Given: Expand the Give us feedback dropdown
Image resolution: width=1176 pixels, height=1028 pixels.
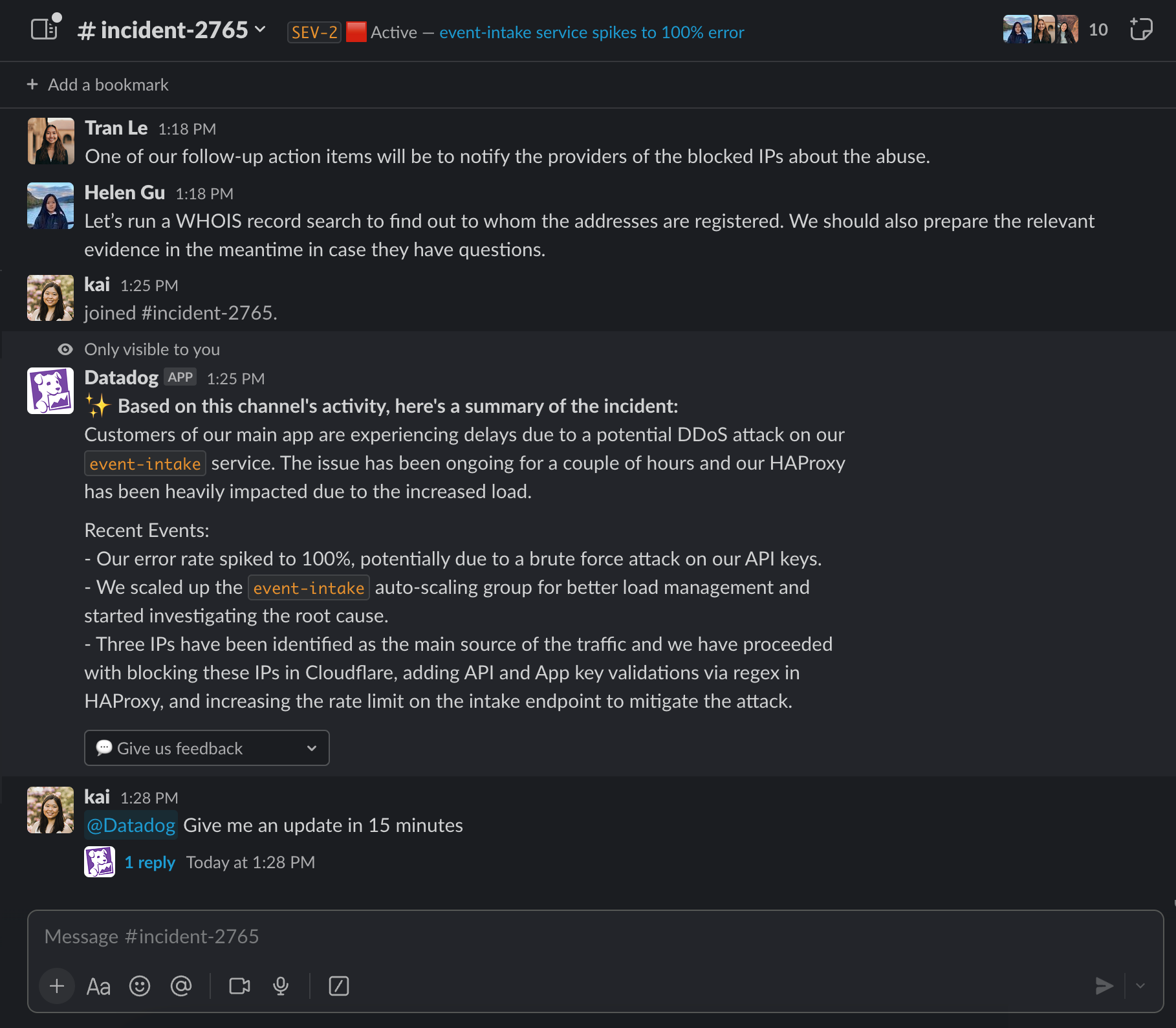Looking at the screenshot, I should tap(312, 747).
